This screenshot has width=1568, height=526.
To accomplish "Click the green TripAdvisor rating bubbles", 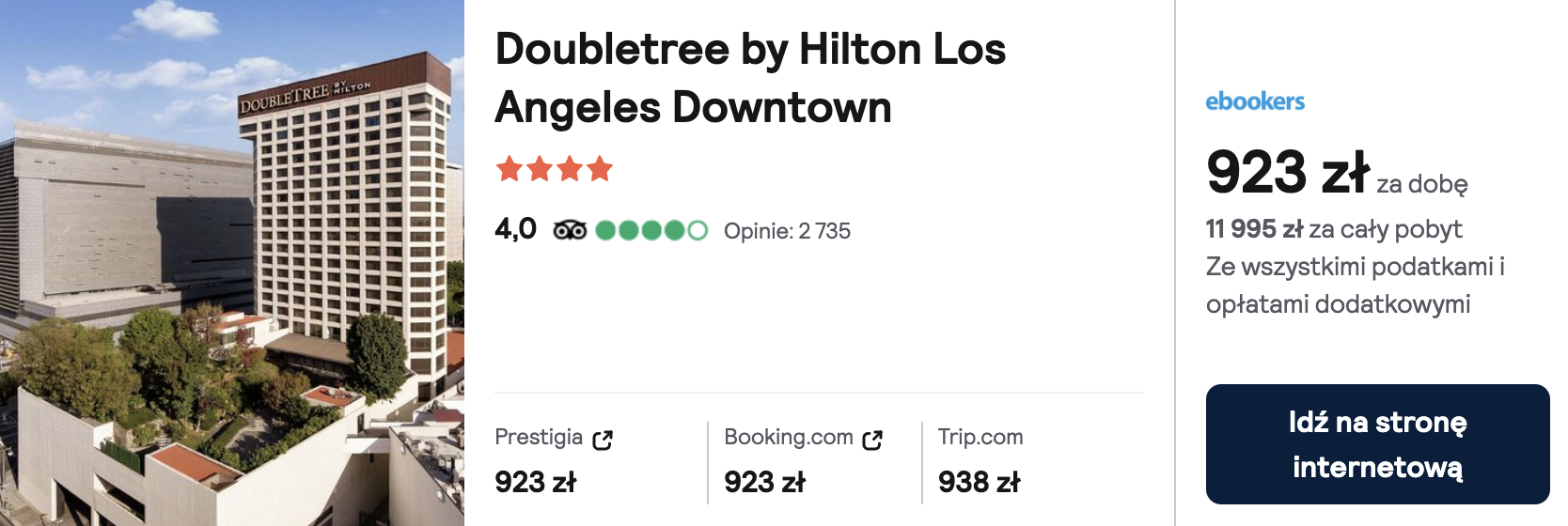I will (x=651, y=230).
